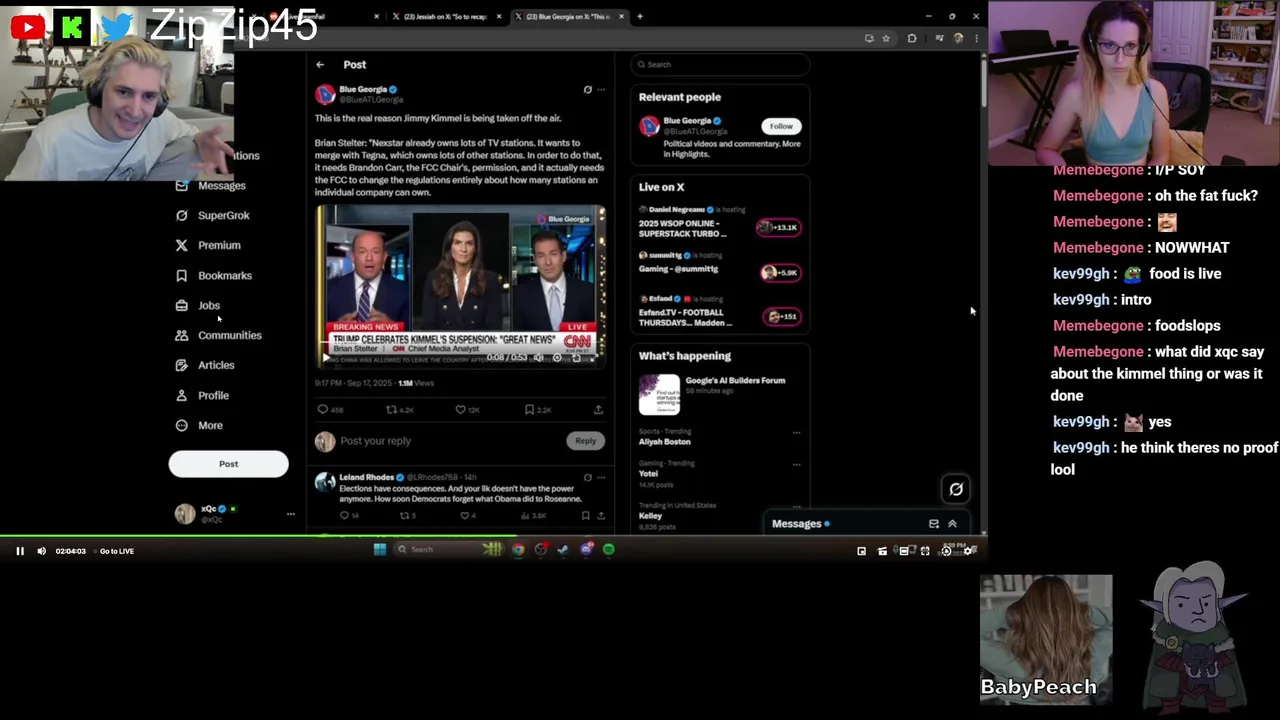Open Steam from the Windows taskbar
1280x720 pixels.
(563, 549)
